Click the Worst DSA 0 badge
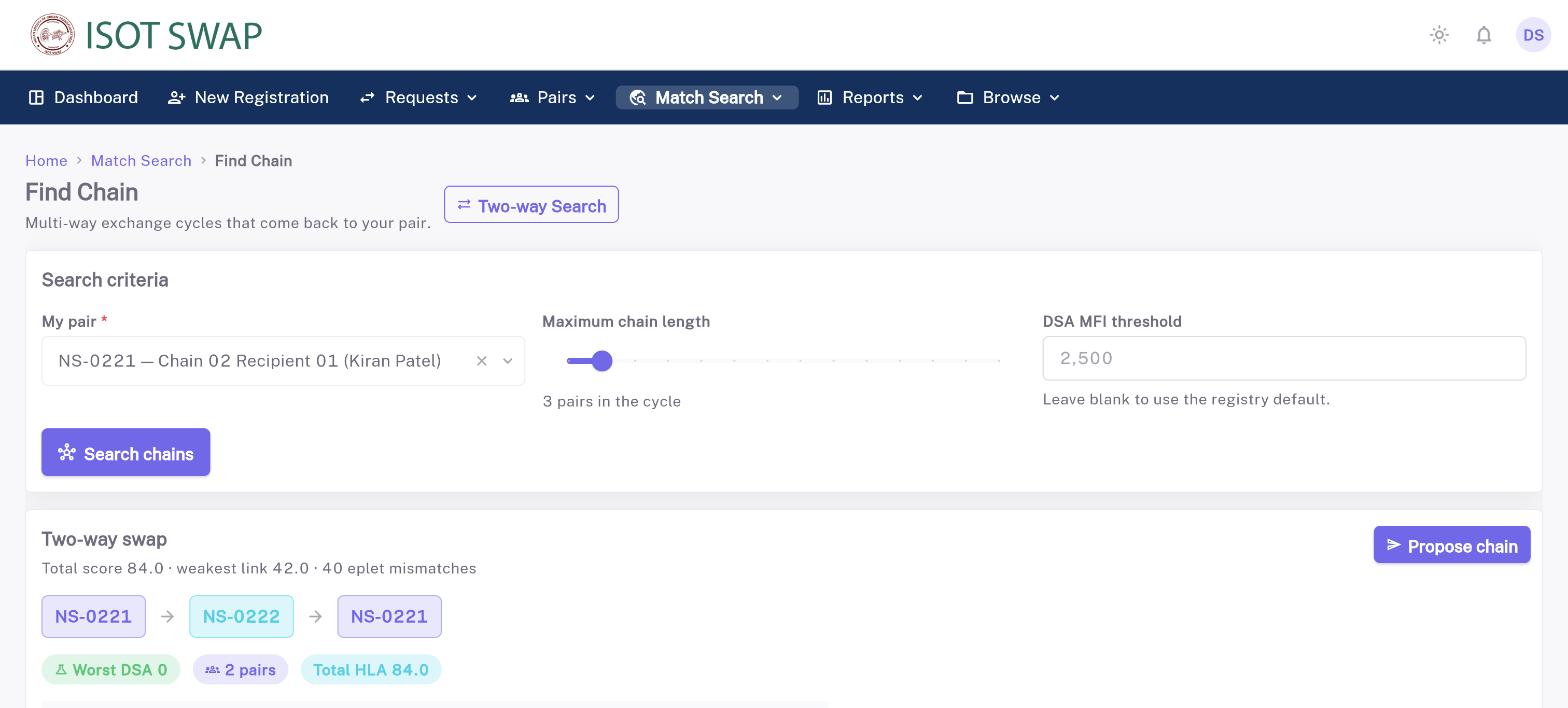This screenshot has width=1568, height=708. click(111, 670)
